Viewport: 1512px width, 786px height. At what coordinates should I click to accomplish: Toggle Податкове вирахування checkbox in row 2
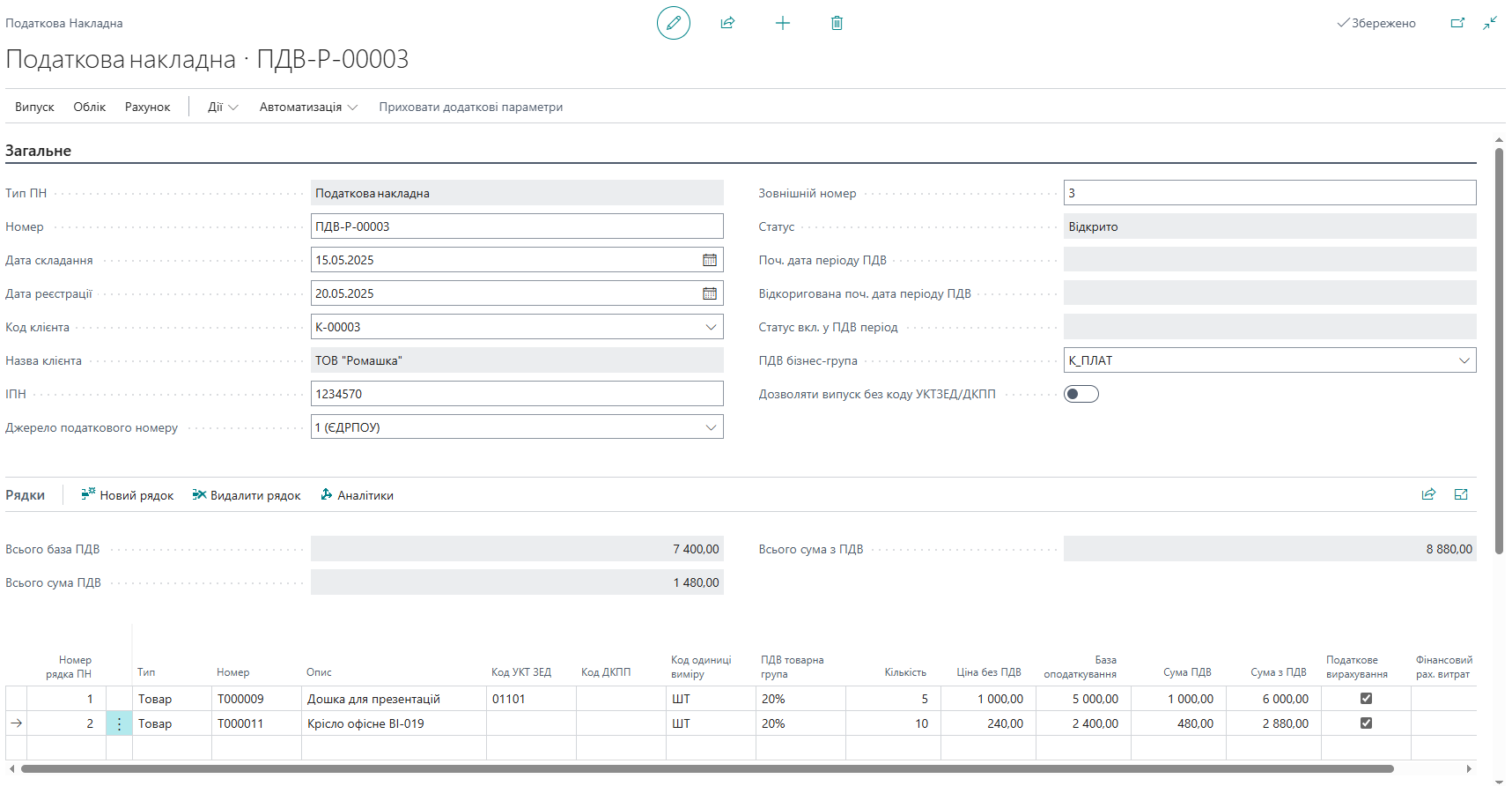pos(1366,723)
